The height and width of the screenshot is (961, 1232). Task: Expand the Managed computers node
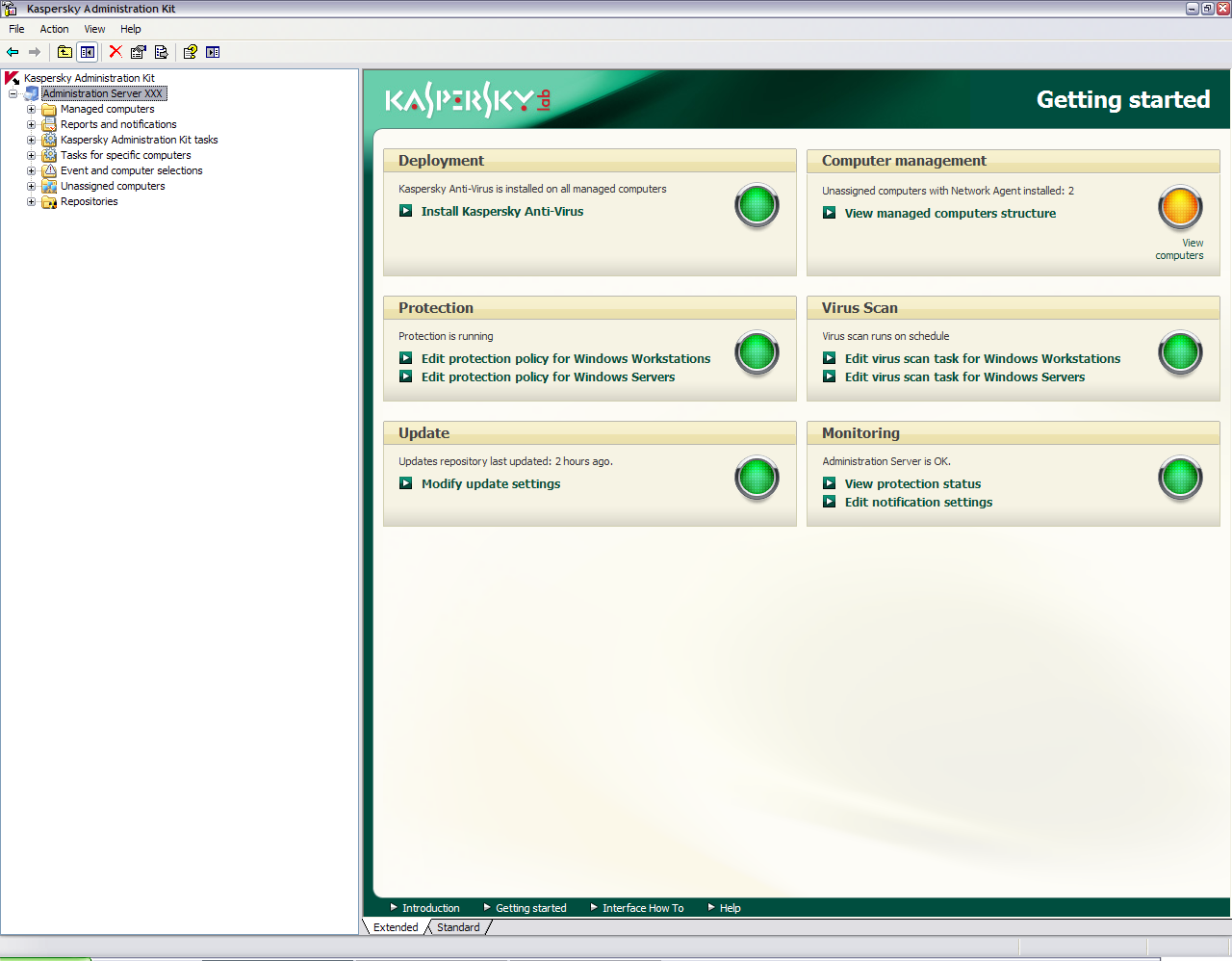[x=31, y=109]
